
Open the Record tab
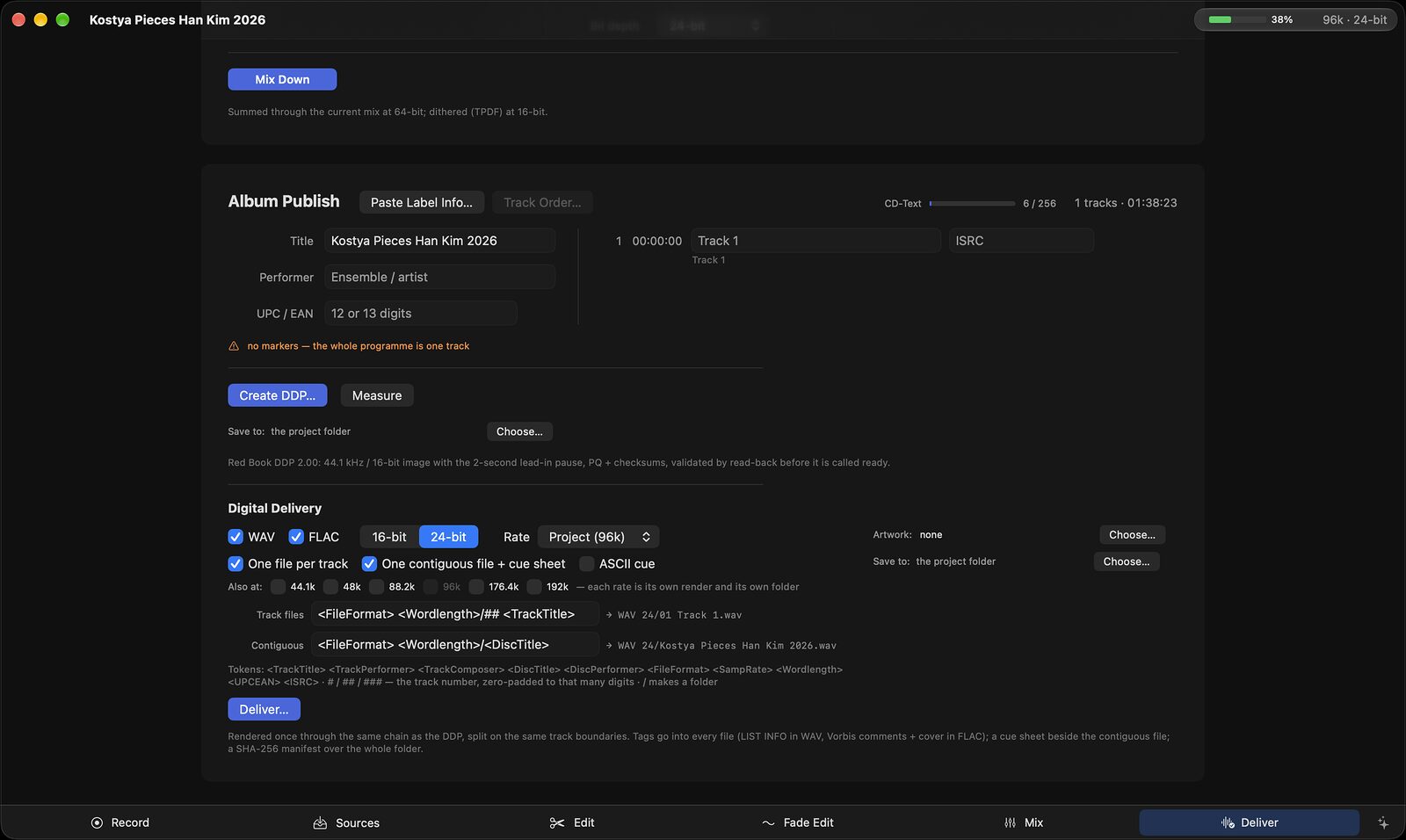[x=120, y=822]
